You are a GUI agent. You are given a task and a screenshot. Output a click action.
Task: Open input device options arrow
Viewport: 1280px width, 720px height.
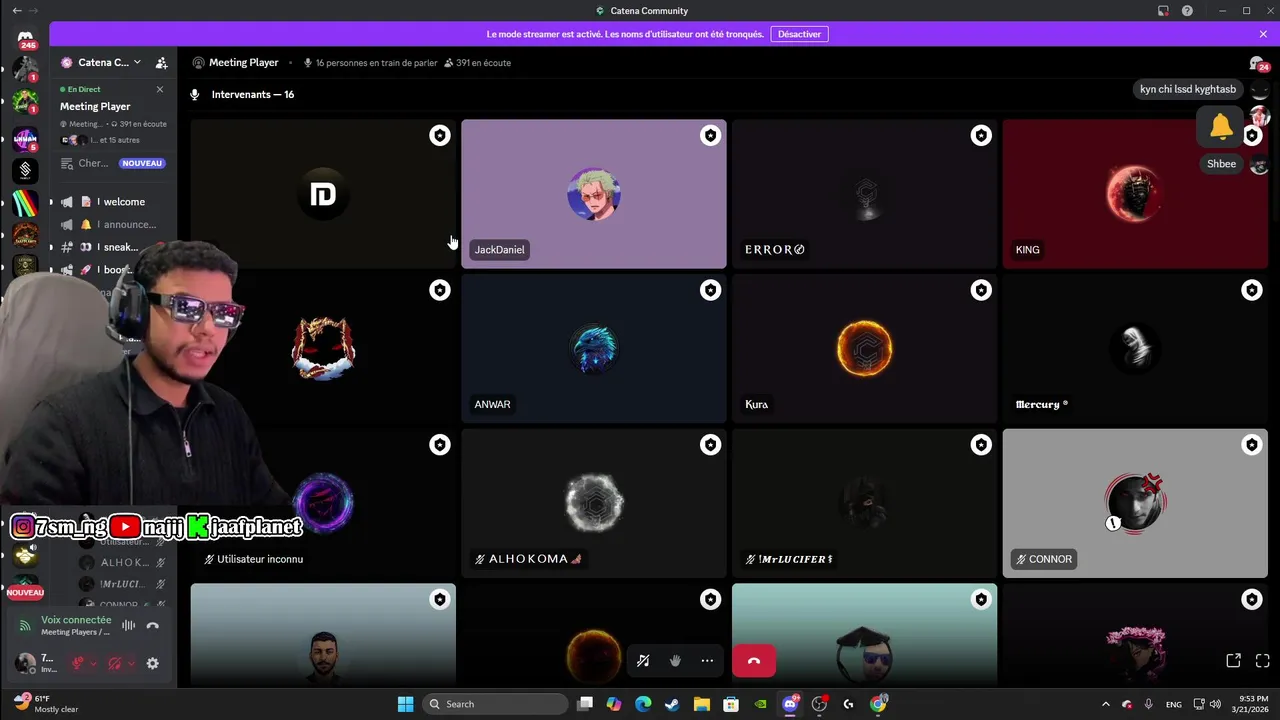[x=93, y=663]
